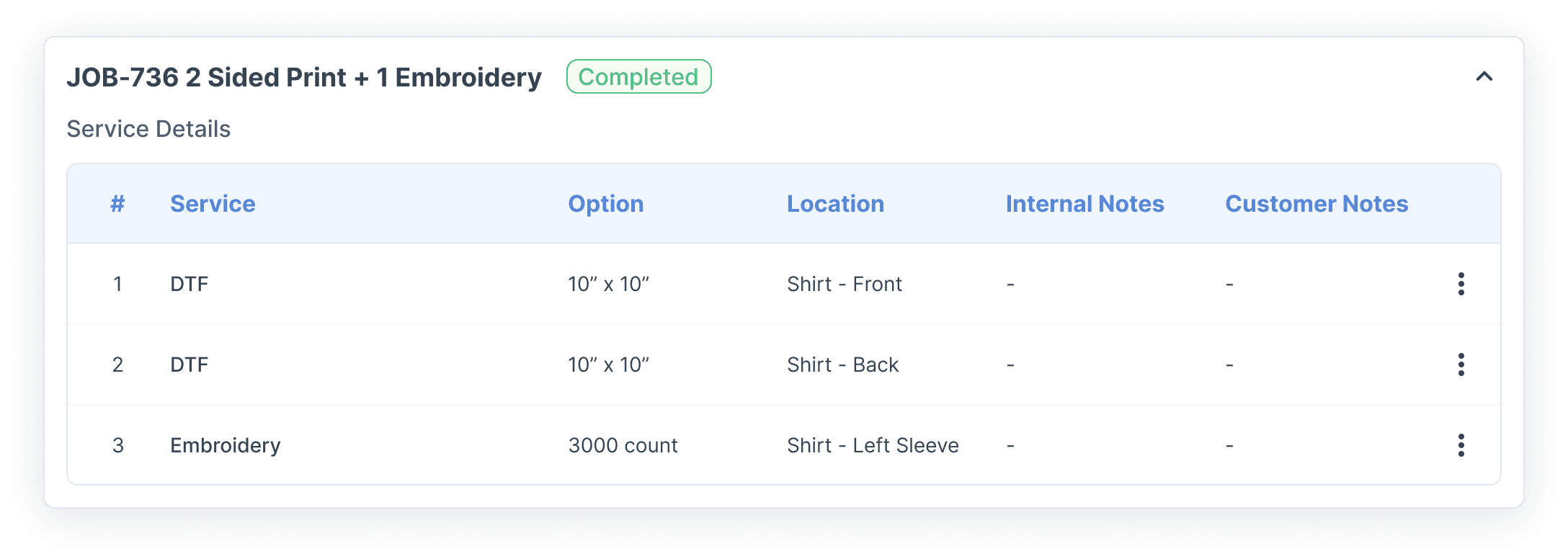Click the Shirt - Front location cell
Image resolution: width=1568 pixels, height=559 pixels.
click(x=844, y=284)
